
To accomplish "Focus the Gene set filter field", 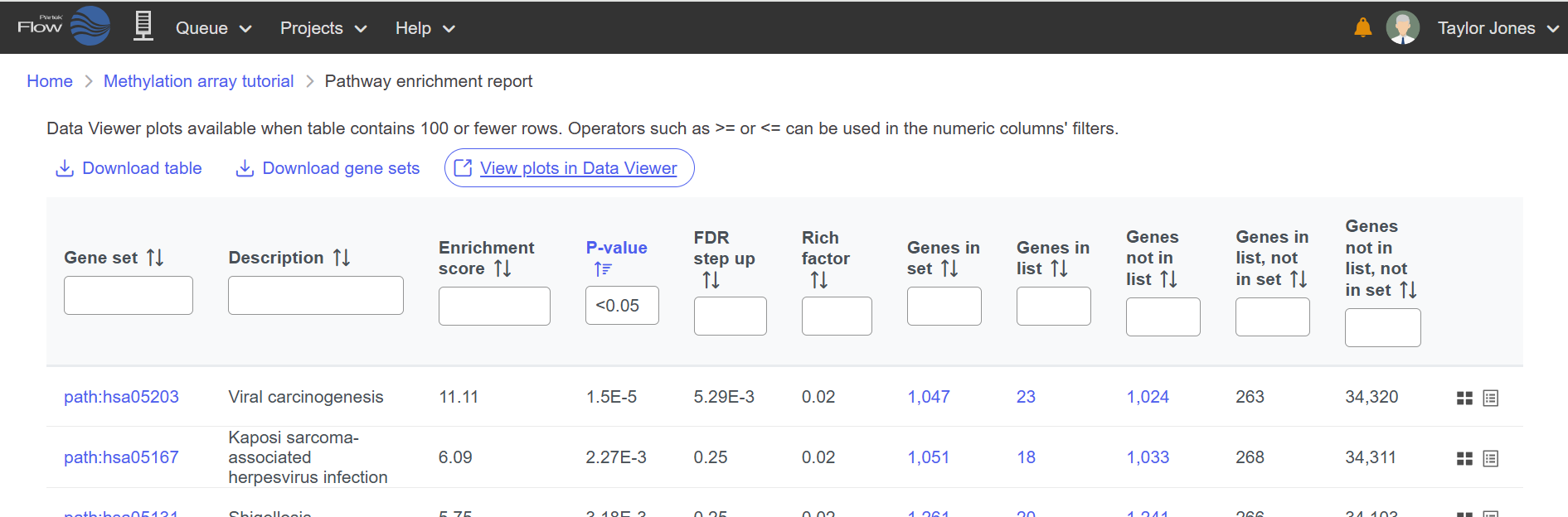I will coord(129,295).
